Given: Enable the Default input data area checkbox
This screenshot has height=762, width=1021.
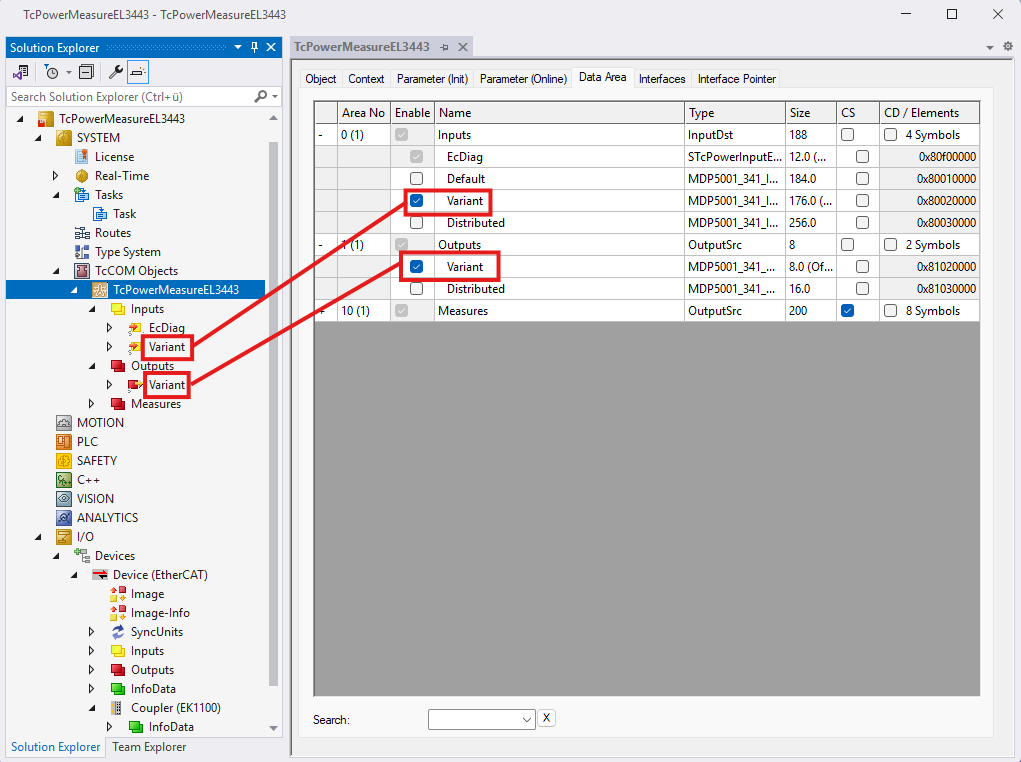Looking at the screenshot, I should pyautogui.click(x=416, y=179).
